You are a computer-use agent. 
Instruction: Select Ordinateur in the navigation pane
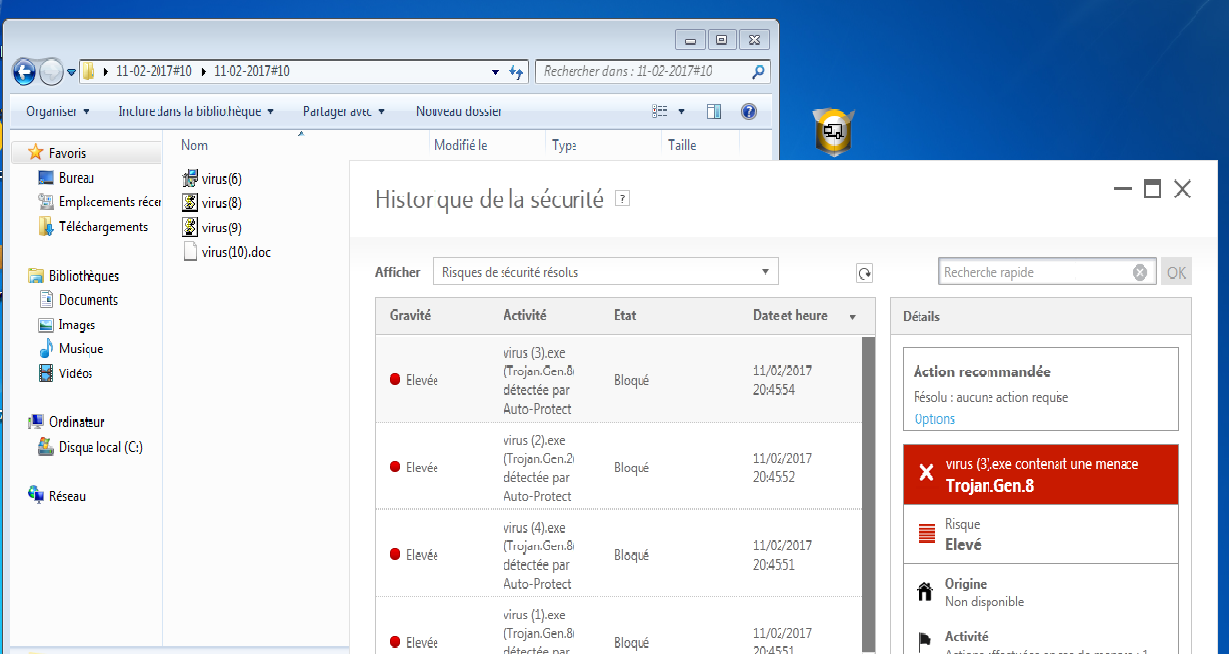[66, 422]
